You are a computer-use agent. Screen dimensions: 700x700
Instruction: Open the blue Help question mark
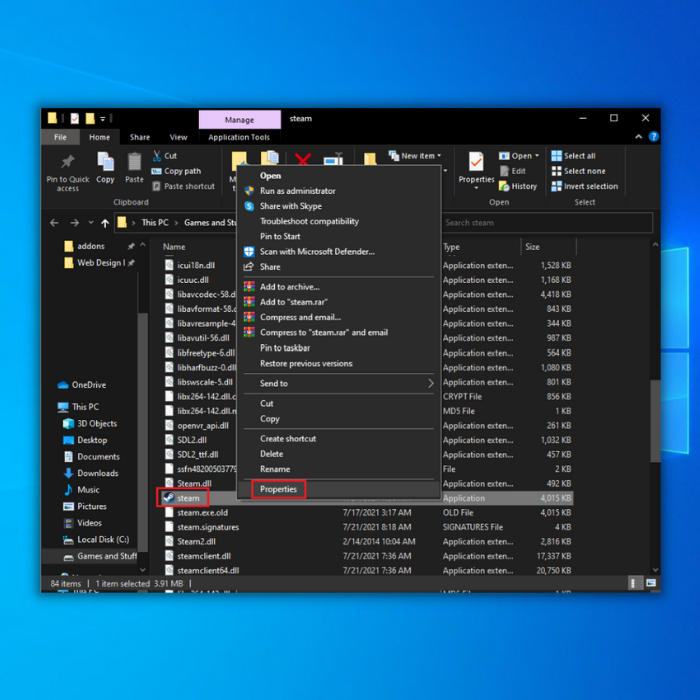[x=653, y=137]
